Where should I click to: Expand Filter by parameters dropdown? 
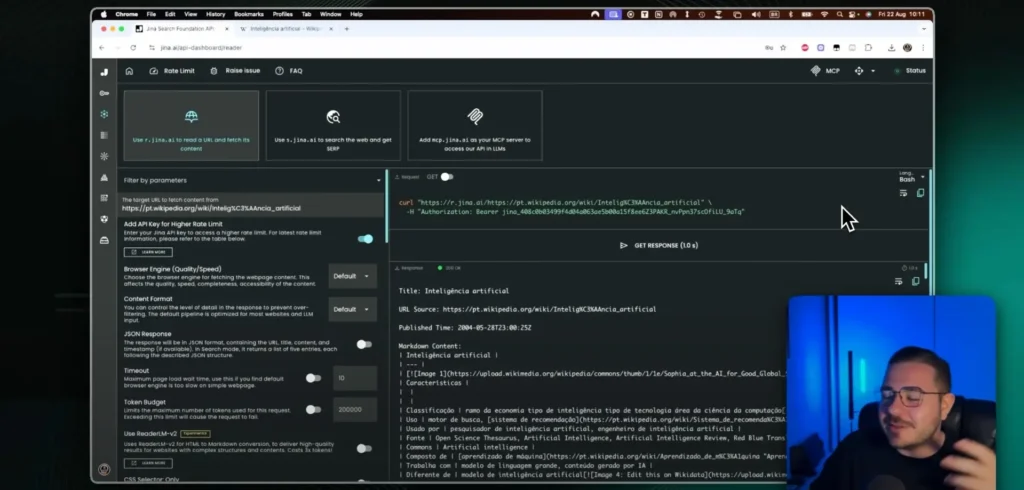tap(252, 180)
